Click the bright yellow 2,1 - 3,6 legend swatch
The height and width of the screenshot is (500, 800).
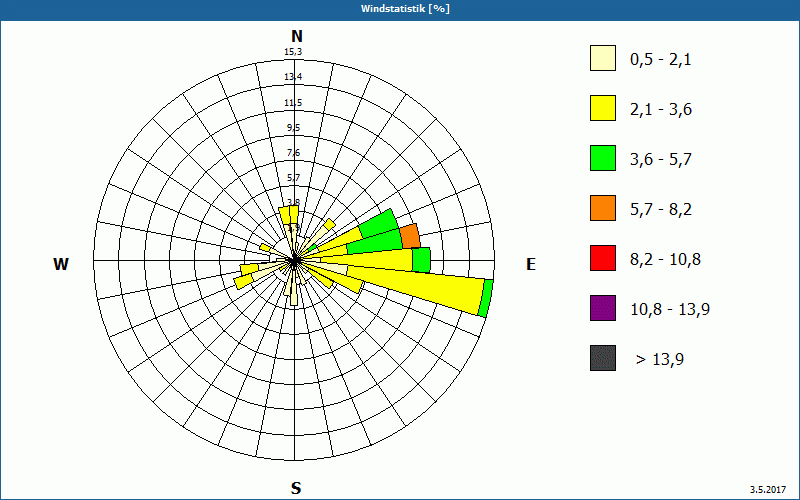[x=603, y=108]
